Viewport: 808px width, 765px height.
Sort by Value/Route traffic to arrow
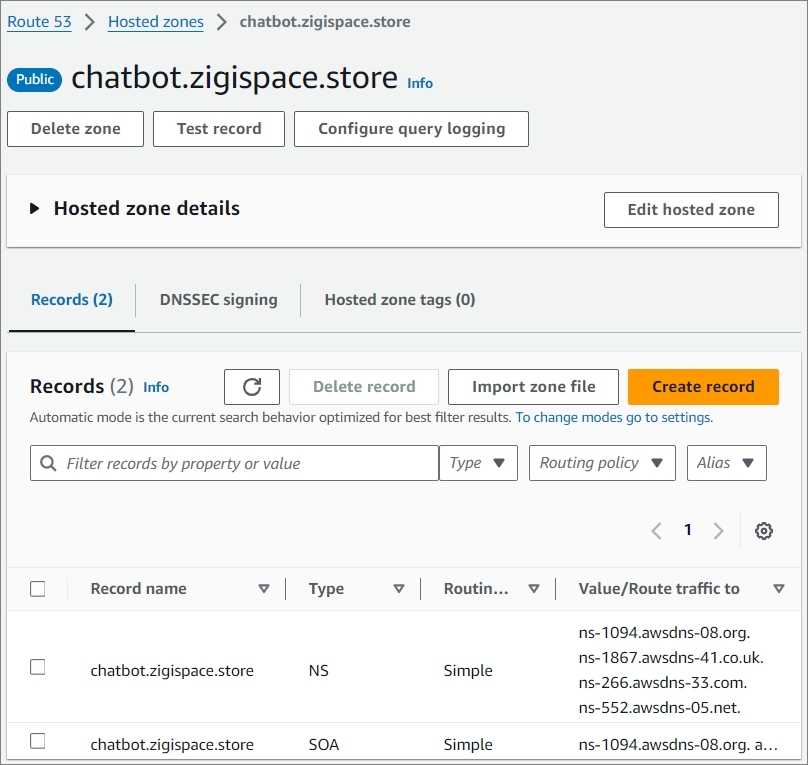[x=779, y=588]
